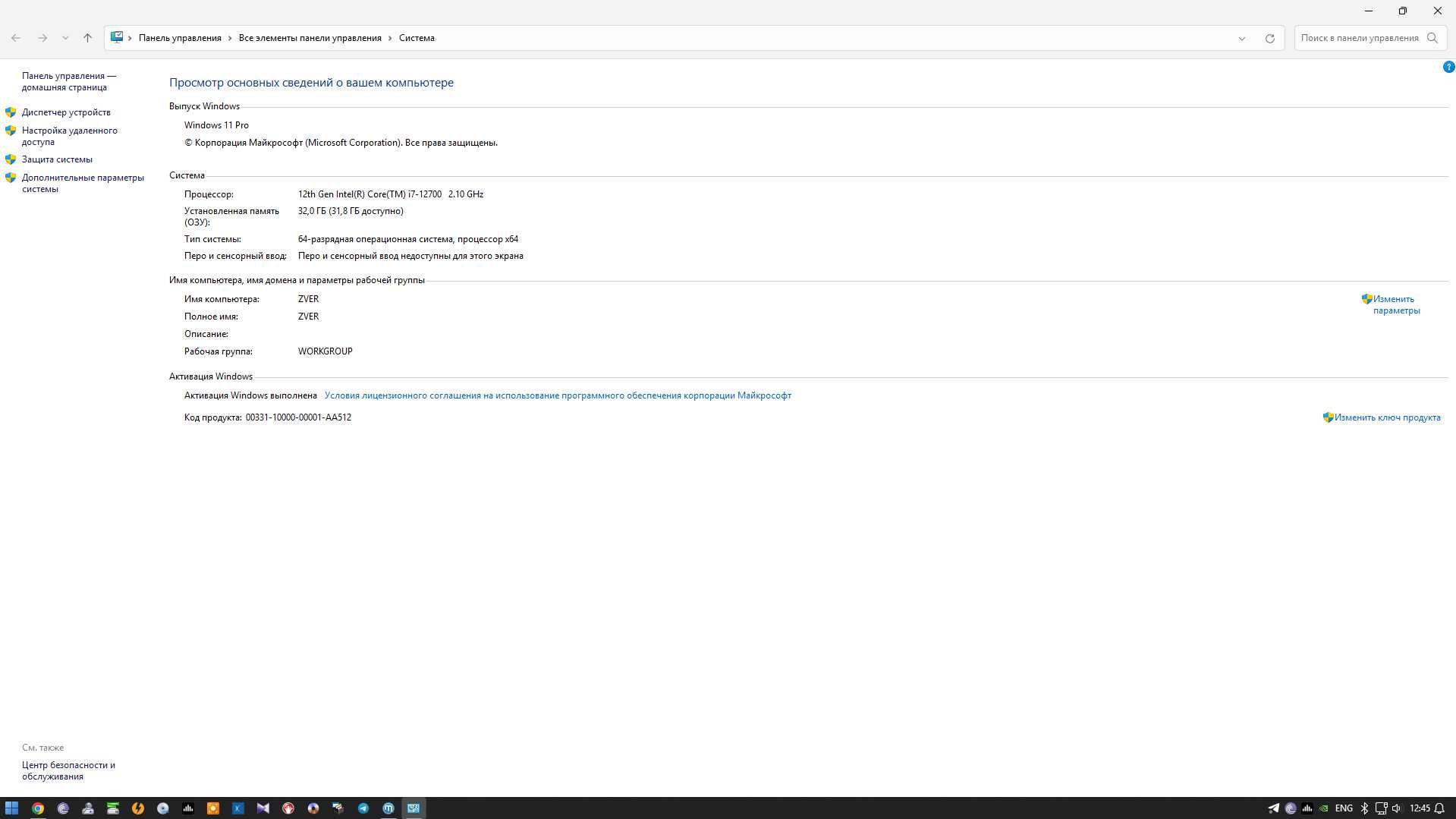
Task: Navigate up one level with the up arrow
Action: 87,38
